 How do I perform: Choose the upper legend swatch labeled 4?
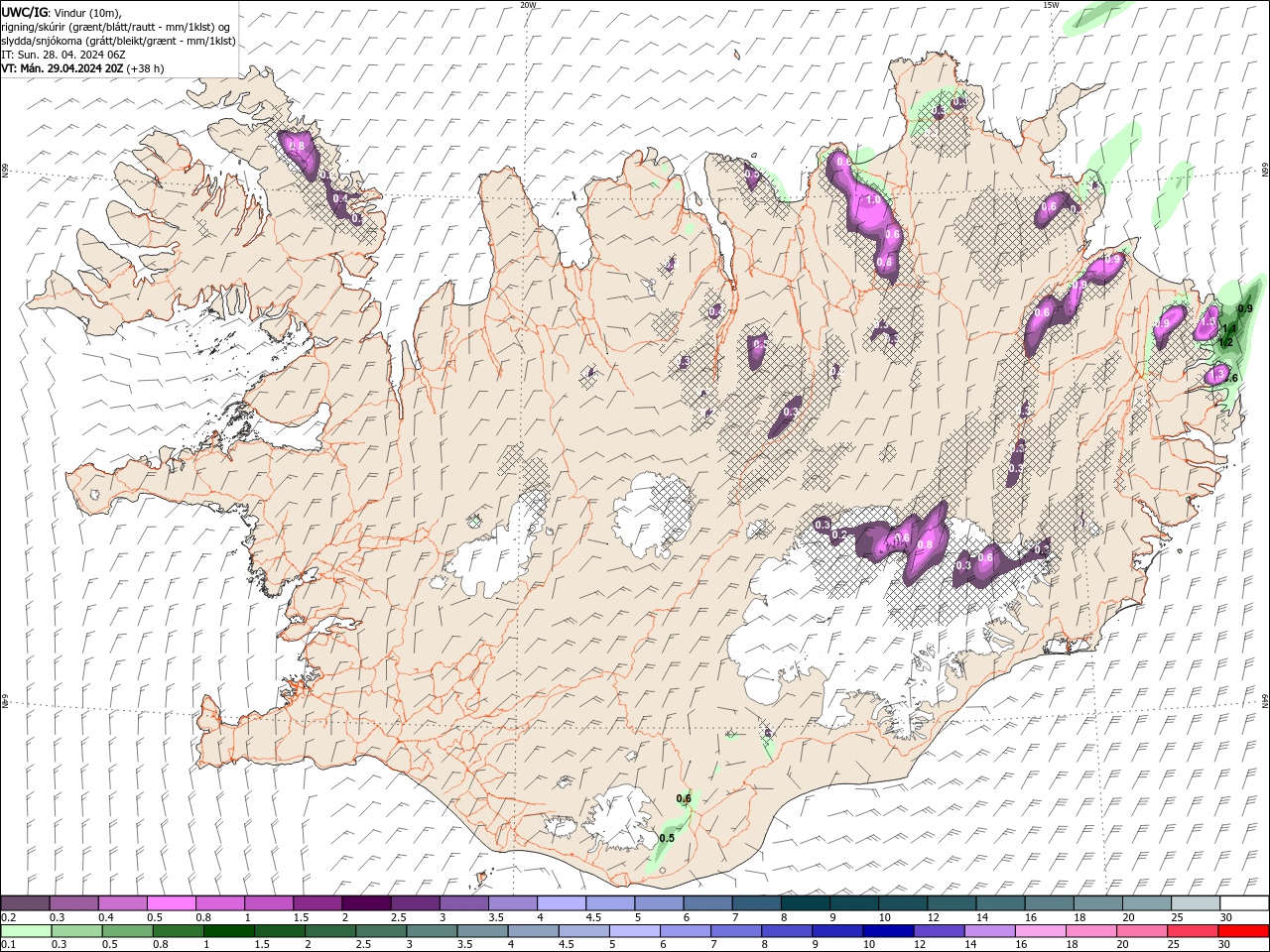[561, 903]
